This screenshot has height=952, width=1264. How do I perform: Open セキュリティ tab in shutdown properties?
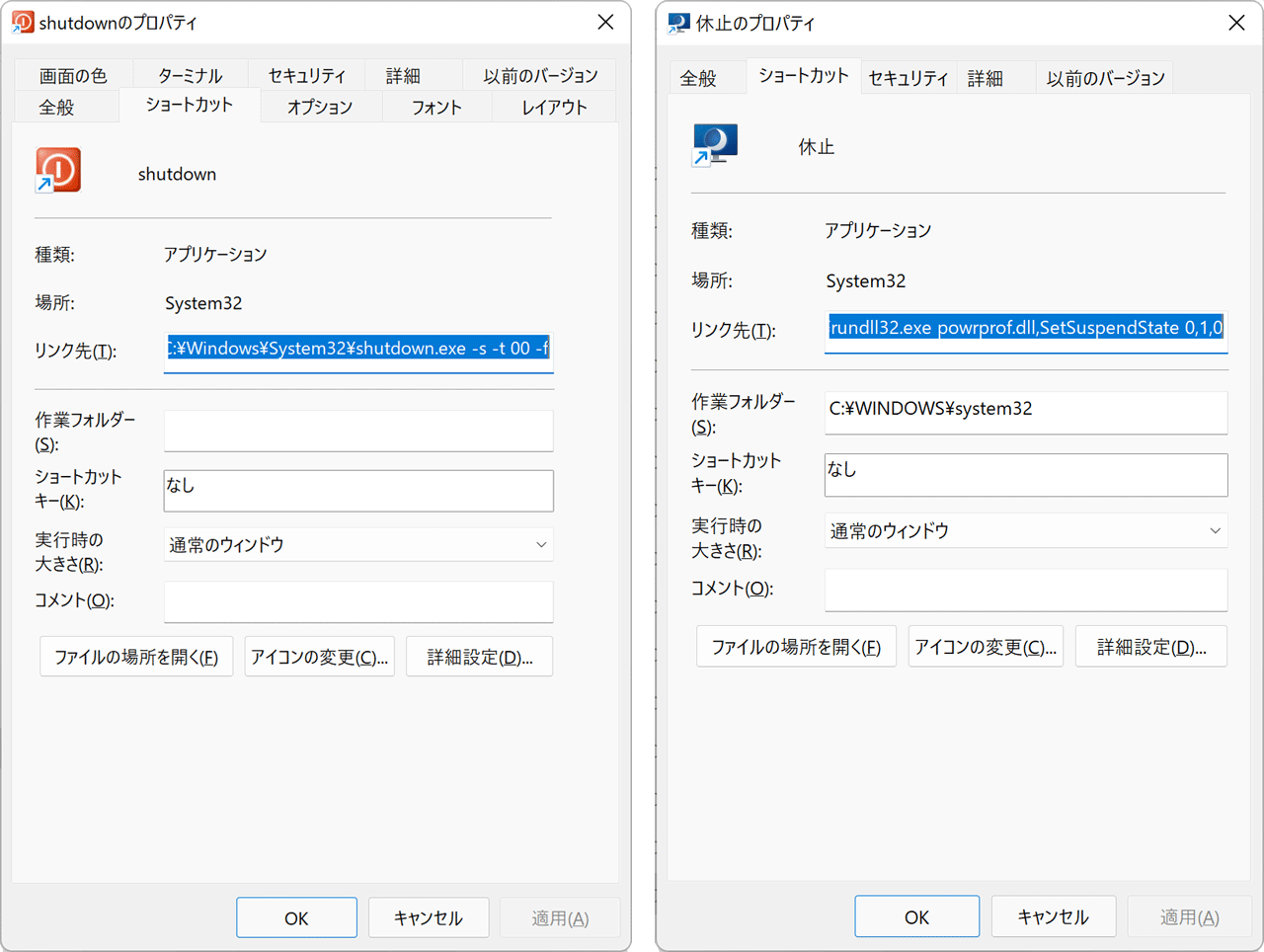coord(307,75)
